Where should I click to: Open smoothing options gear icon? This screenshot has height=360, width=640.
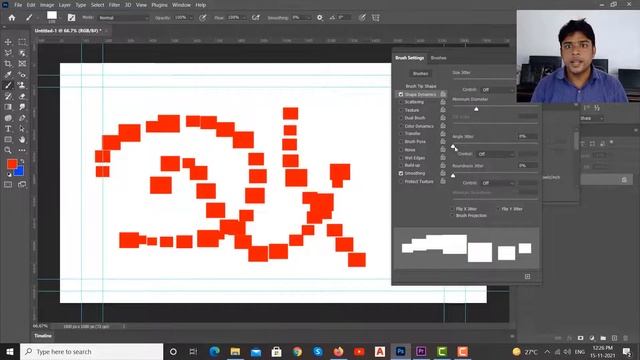[x=320, y=18]
